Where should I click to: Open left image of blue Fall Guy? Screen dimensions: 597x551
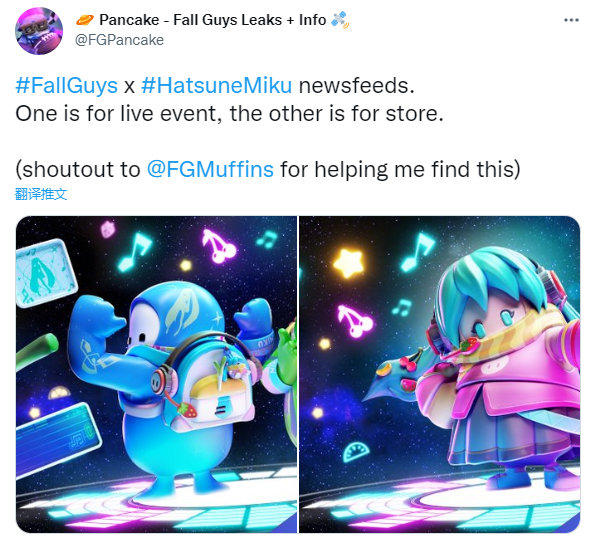[156, 374]
